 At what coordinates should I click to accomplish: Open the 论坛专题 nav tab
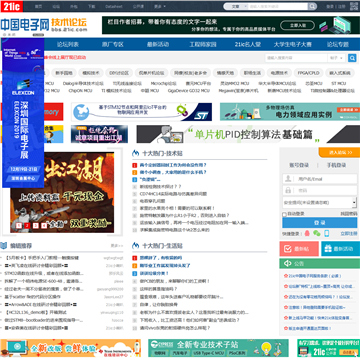338,44
